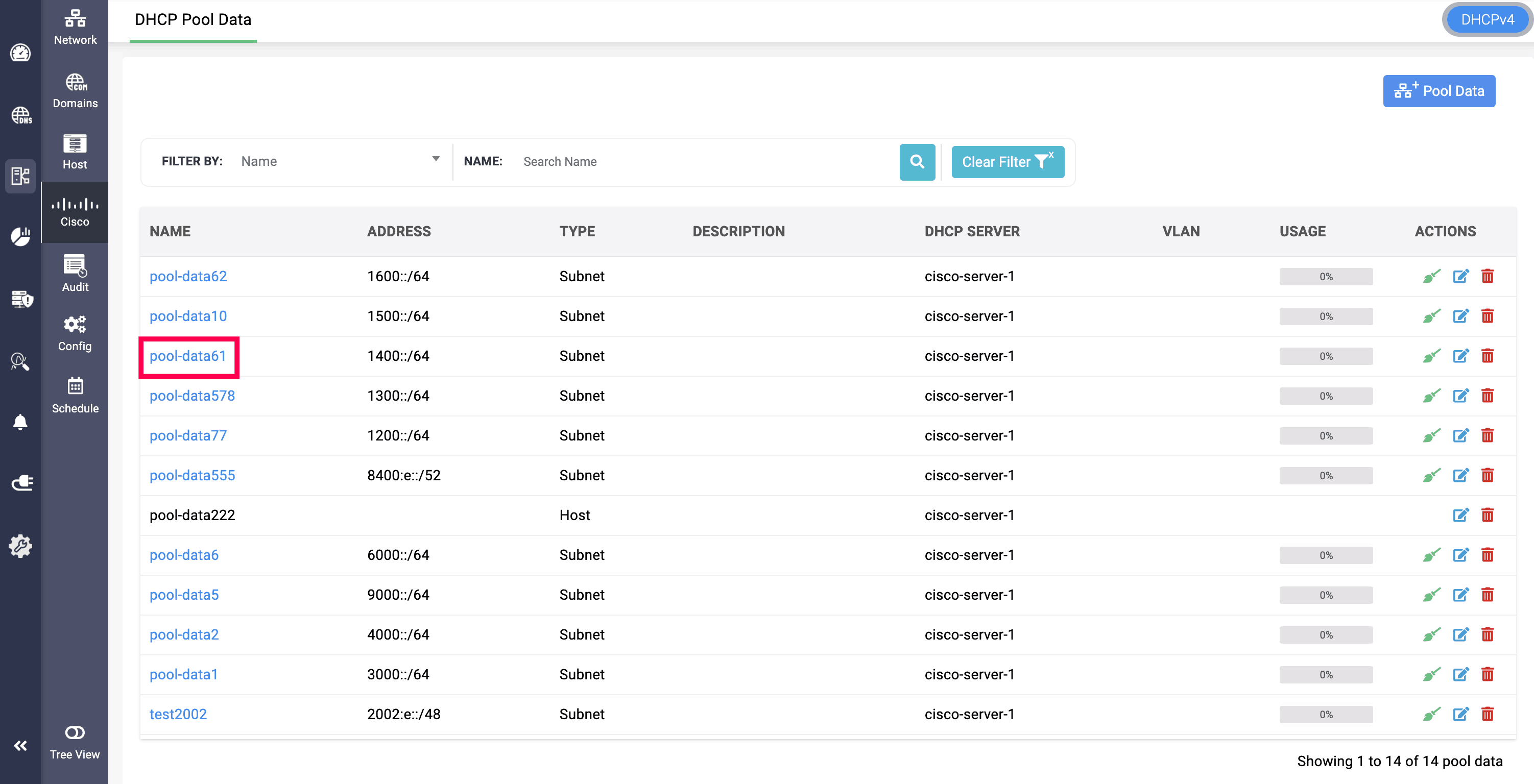
Task: Edit the pool-data222 host entry
Action: [1460, 515]
